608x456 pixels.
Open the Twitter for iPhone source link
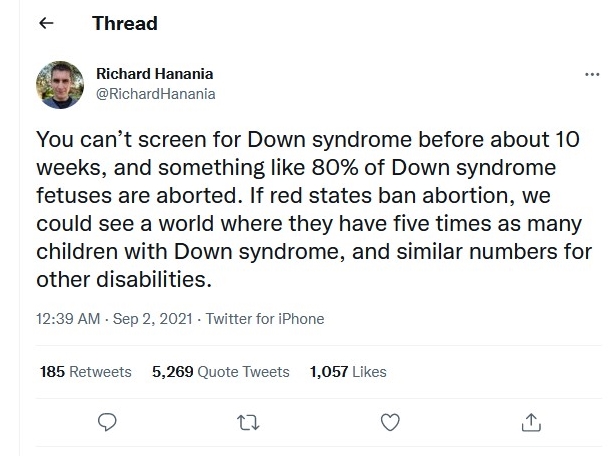pyautogui.click(x=265, y=319)
